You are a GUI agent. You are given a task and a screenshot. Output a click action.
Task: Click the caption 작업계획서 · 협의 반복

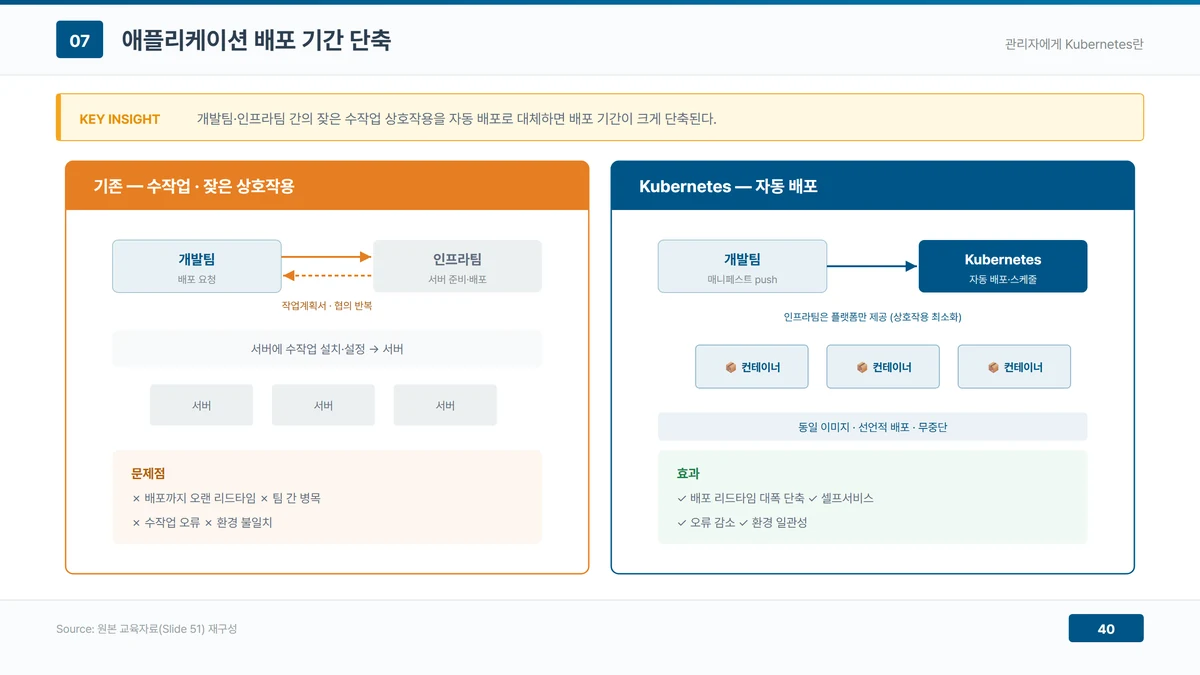pyautogui.click(x=327, y=305)
